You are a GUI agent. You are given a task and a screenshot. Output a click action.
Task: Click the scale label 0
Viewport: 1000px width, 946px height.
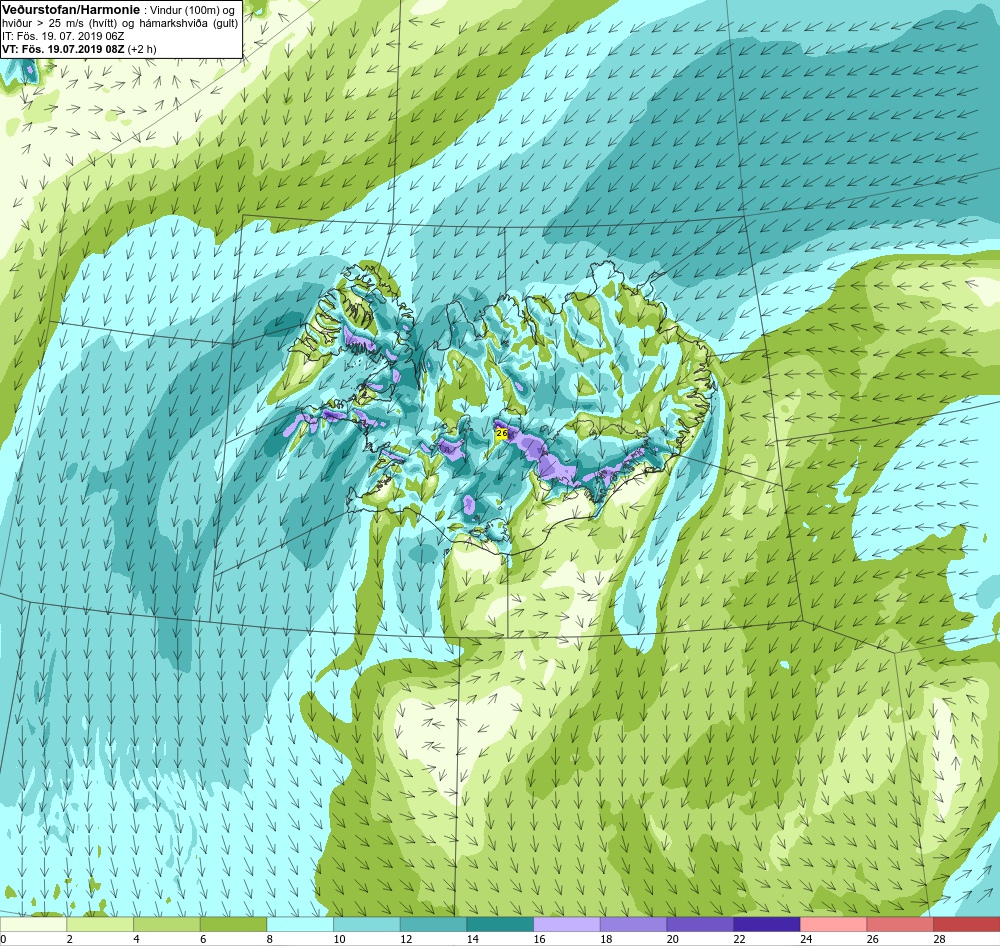click(x=3, y=939)
